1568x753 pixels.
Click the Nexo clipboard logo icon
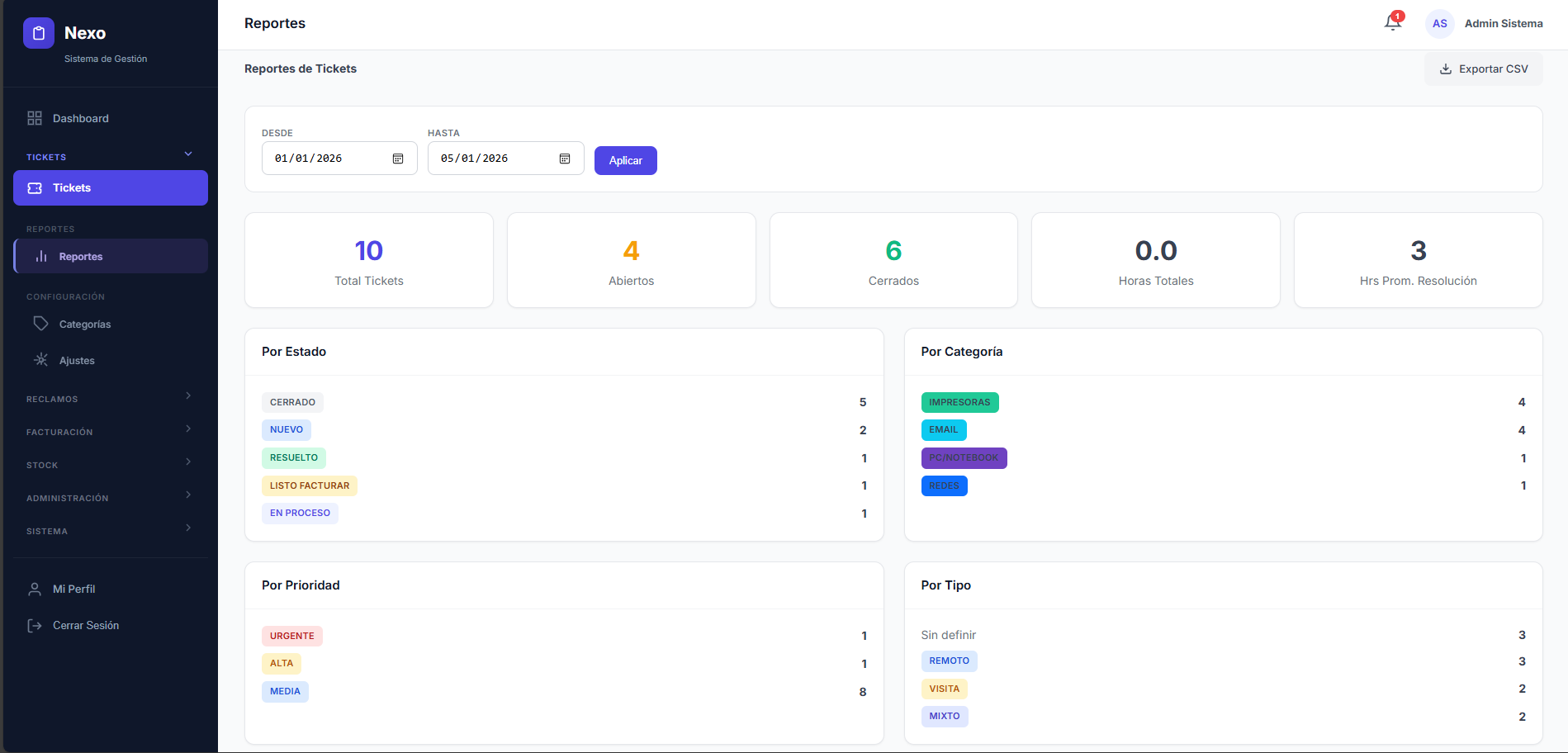38,33
